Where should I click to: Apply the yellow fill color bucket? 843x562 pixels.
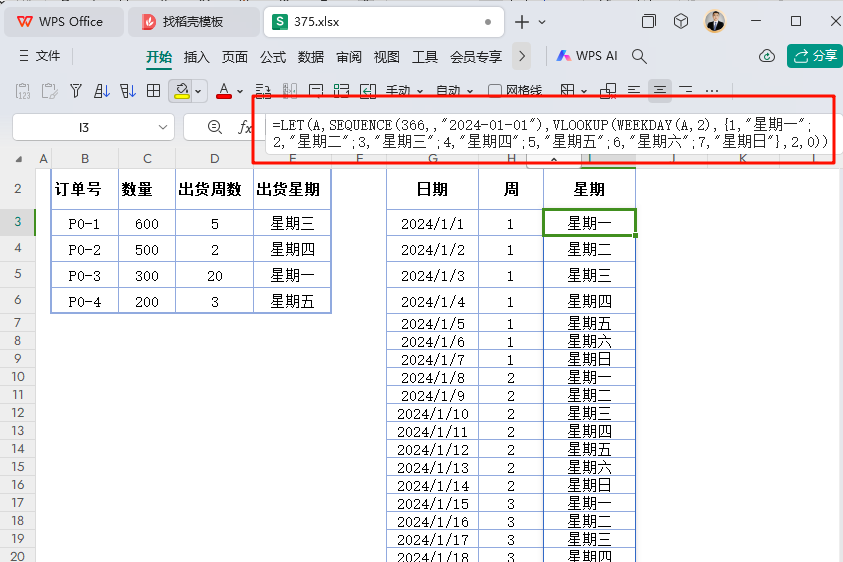pyautogui.click(x=182, y=91)
